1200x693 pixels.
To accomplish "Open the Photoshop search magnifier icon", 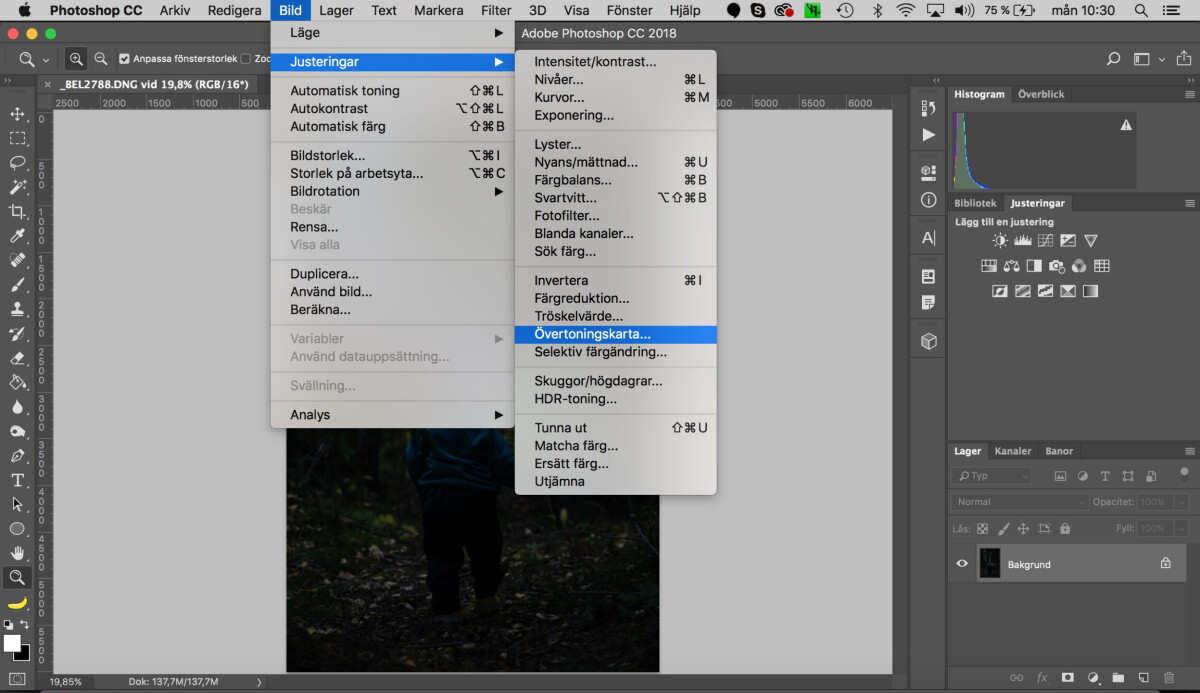I will [1113, 59].
